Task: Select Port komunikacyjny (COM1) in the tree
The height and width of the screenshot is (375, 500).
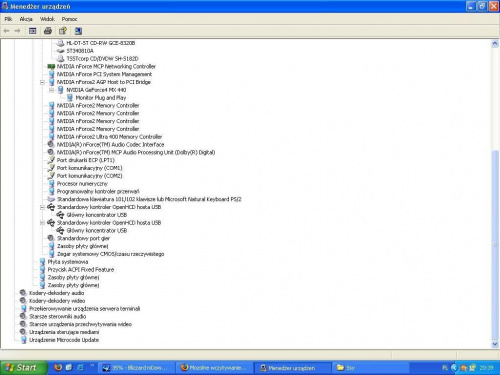Action: click(x=89, y=168)
